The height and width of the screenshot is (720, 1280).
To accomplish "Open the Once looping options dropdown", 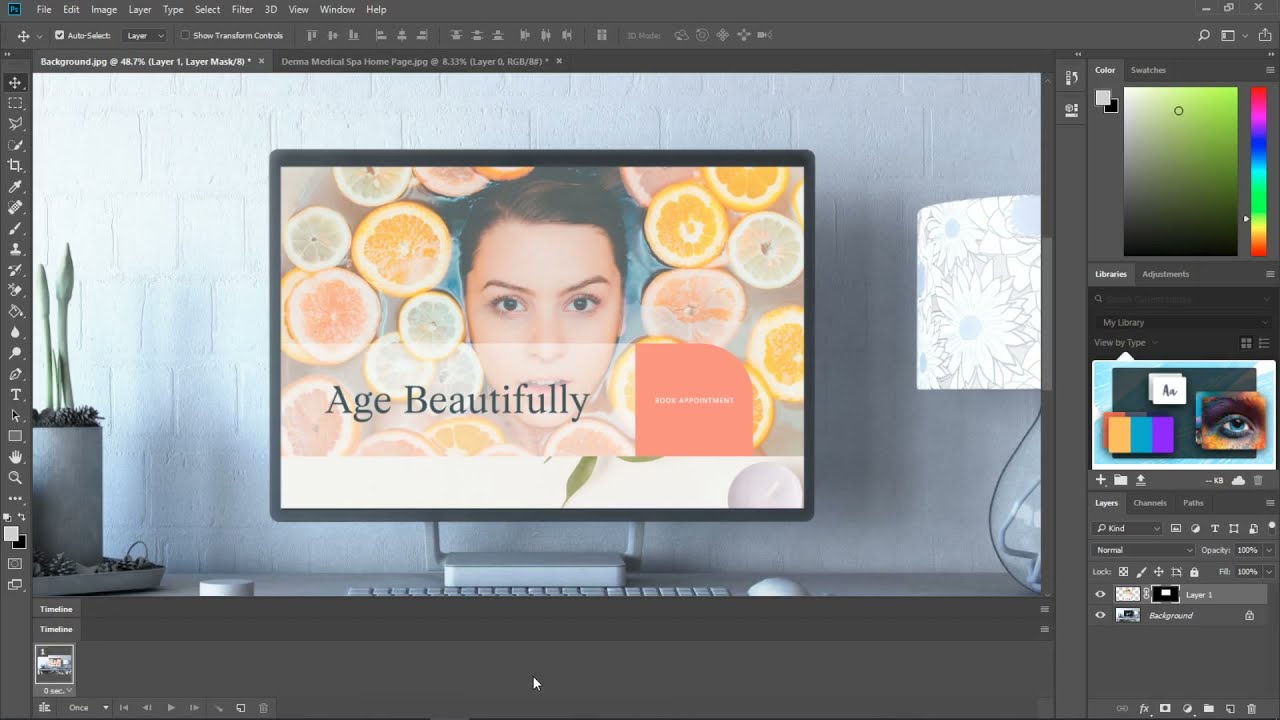I will pos(88,707).
